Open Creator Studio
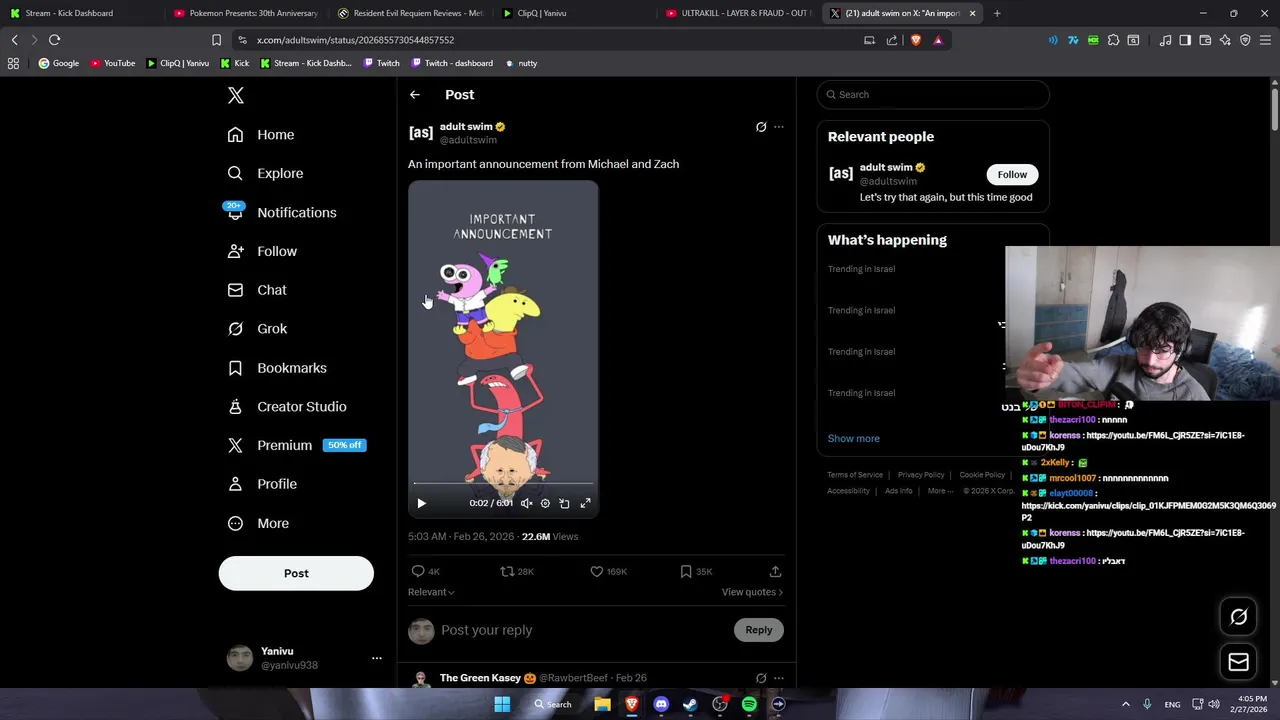The height and width of the screenshot is (720, 1280). (x=287, y=407)
